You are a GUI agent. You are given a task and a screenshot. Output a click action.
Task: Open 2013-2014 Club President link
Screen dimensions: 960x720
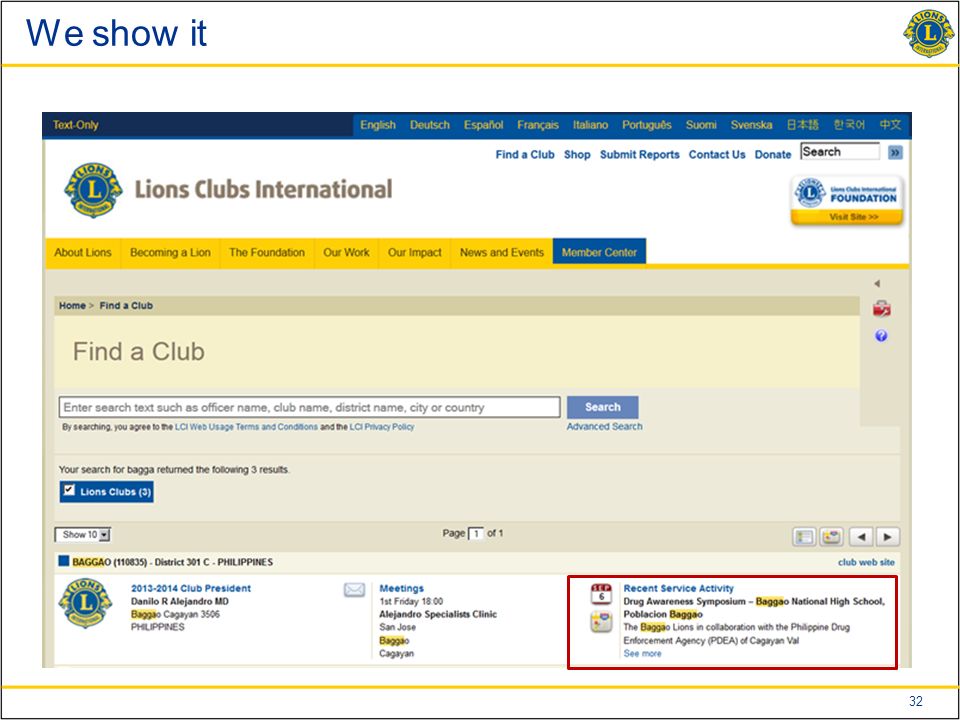click(190, 588)
